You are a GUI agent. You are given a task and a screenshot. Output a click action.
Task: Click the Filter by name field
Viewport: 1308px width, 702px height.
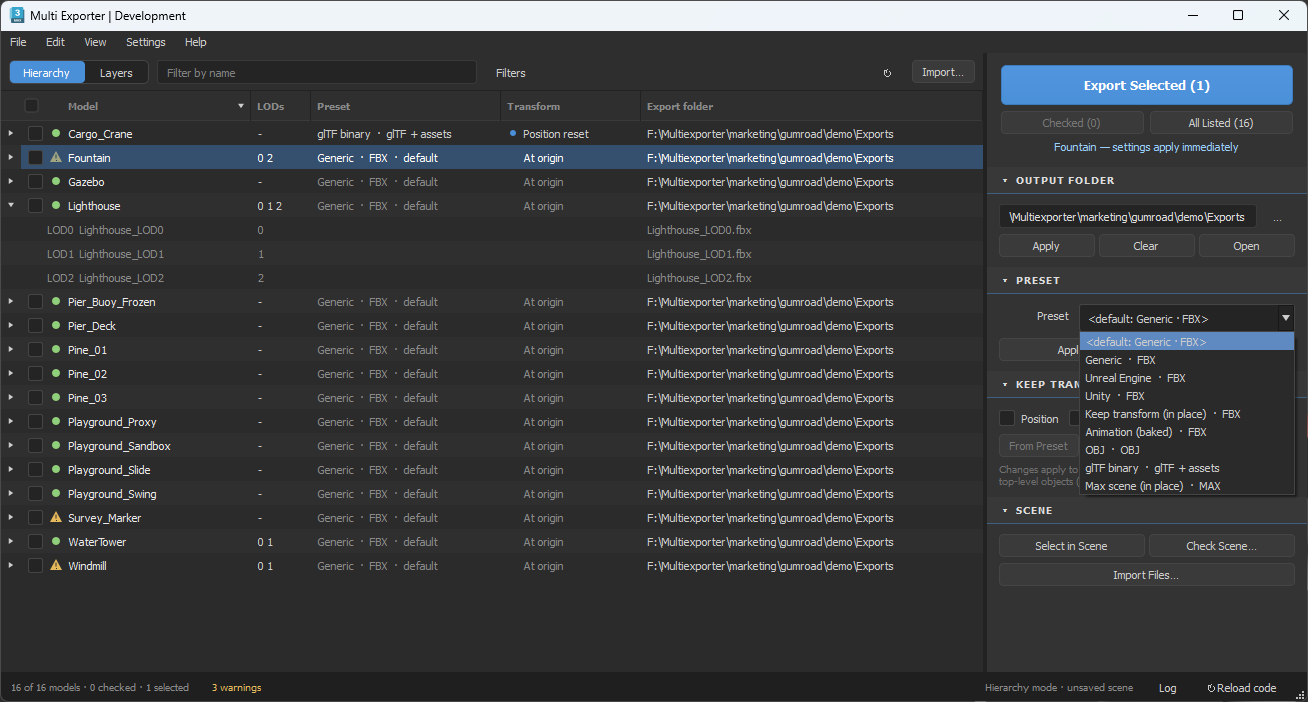pyautogui.click(x=317, y=73)
